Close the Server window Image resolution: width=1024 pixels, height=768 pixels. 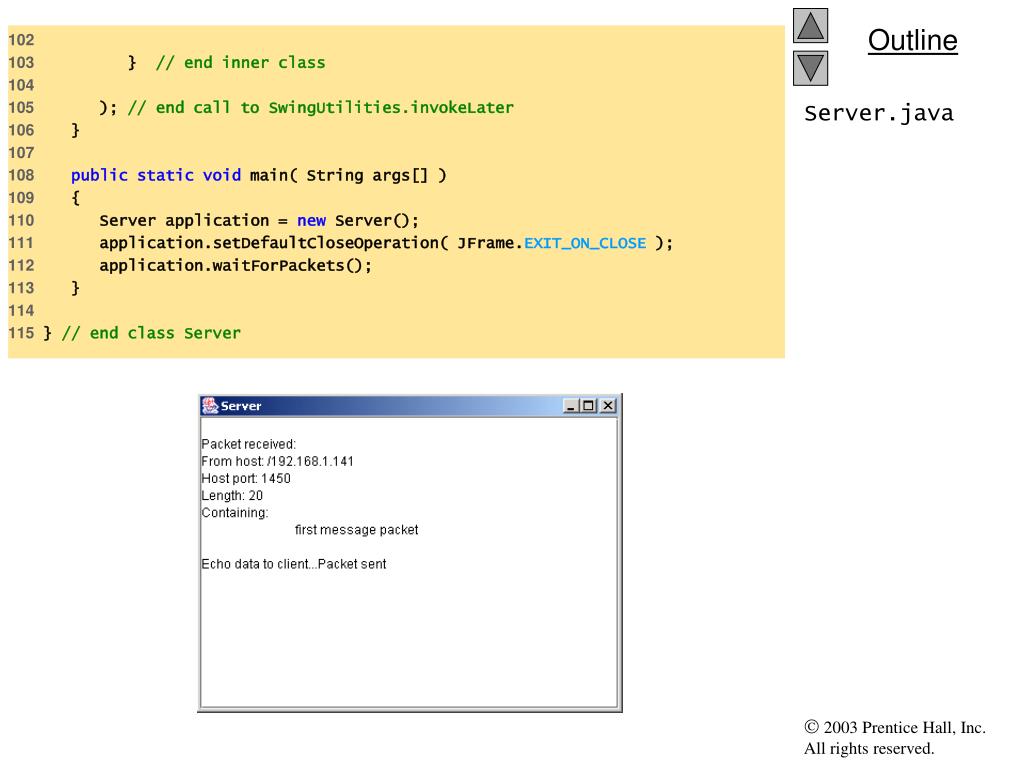coord(608,406)
